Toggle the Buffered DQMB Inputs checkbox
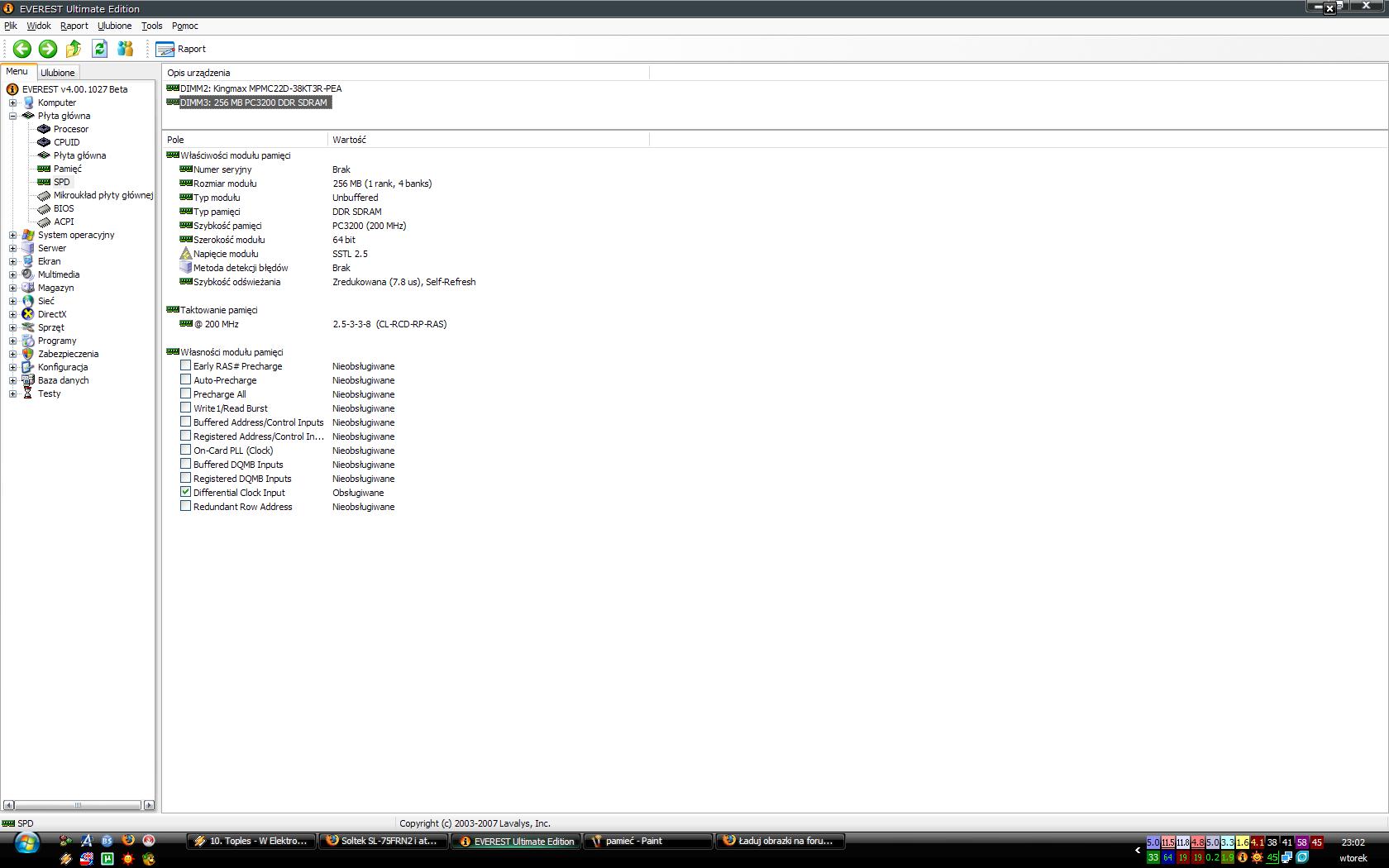Viewport: 1389px width, 868px height. click(186, 464)
